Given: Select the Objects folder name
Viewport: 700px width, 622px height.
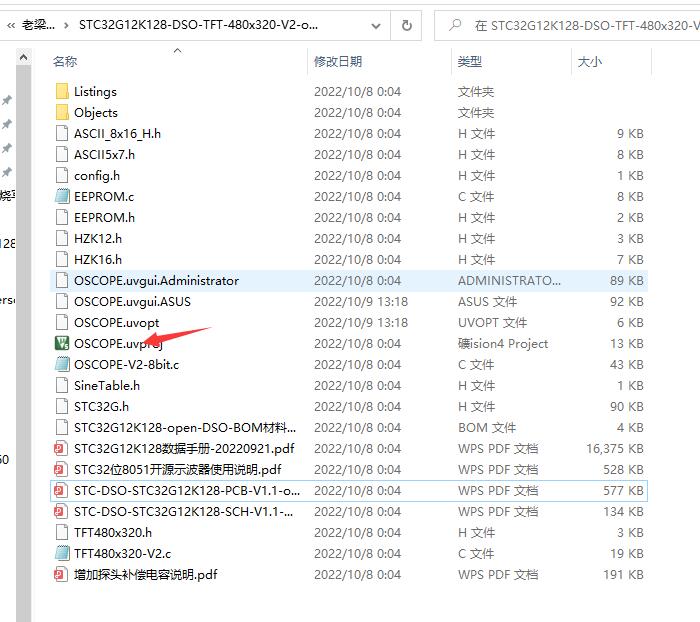Looking at the screenshot, I should (x=96, y=113).
